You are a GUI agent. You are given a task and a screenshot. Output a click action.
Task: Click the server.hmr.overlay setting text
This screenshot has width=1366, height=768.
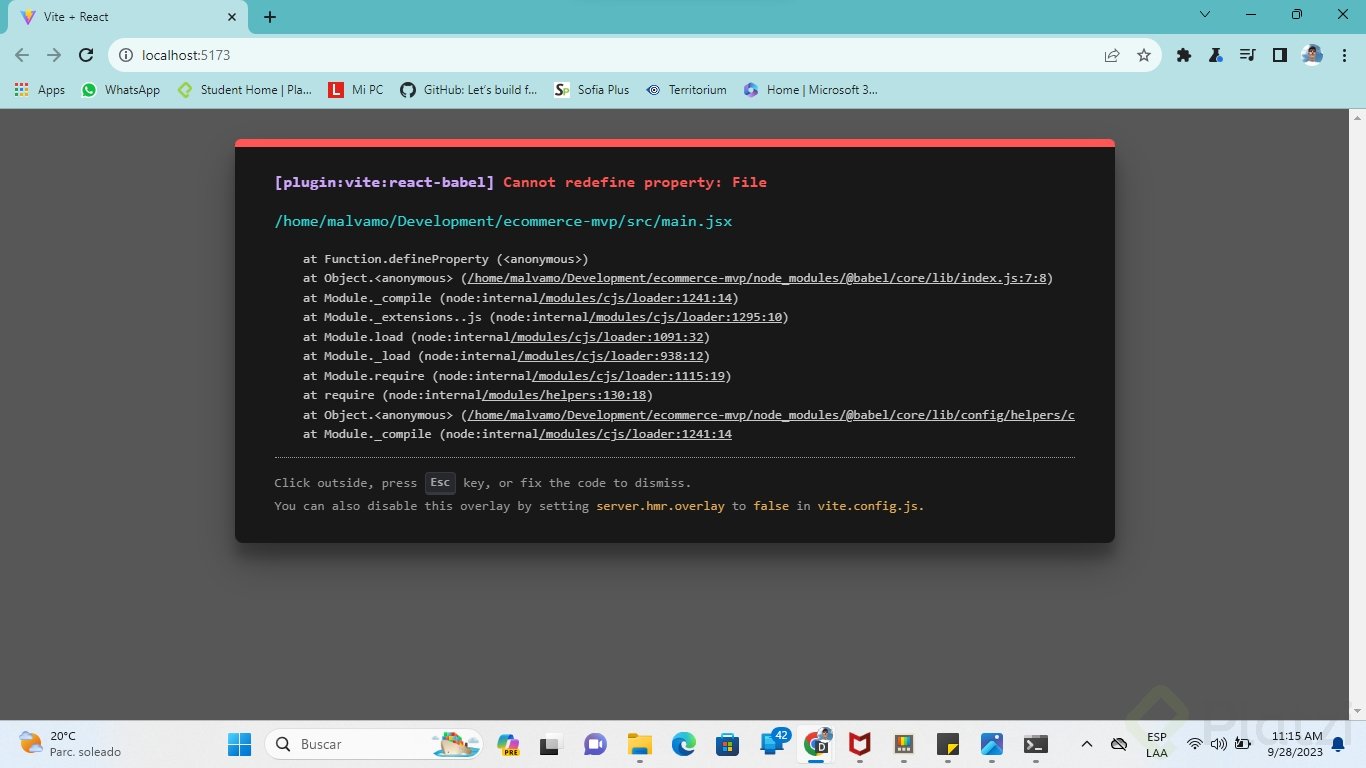tap(660, 506)
